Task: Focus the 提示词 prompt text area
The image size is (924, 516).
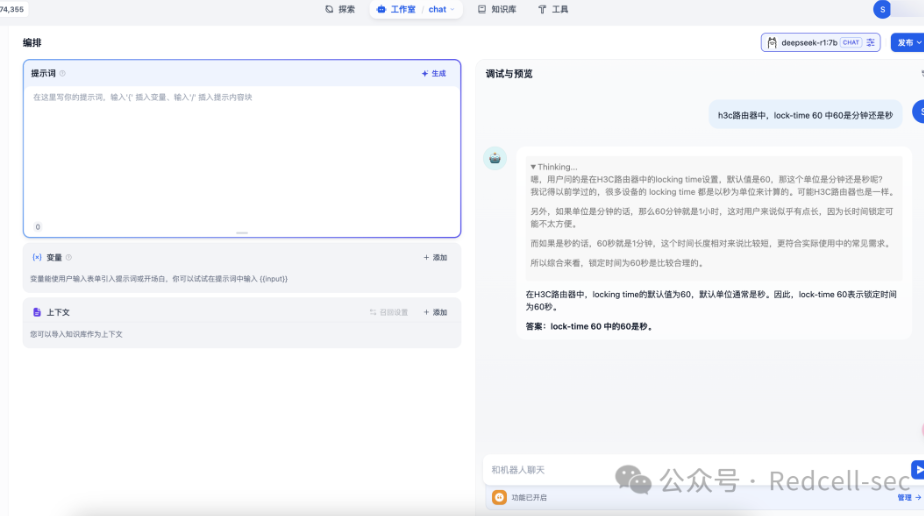Action: tap(242, 154)
